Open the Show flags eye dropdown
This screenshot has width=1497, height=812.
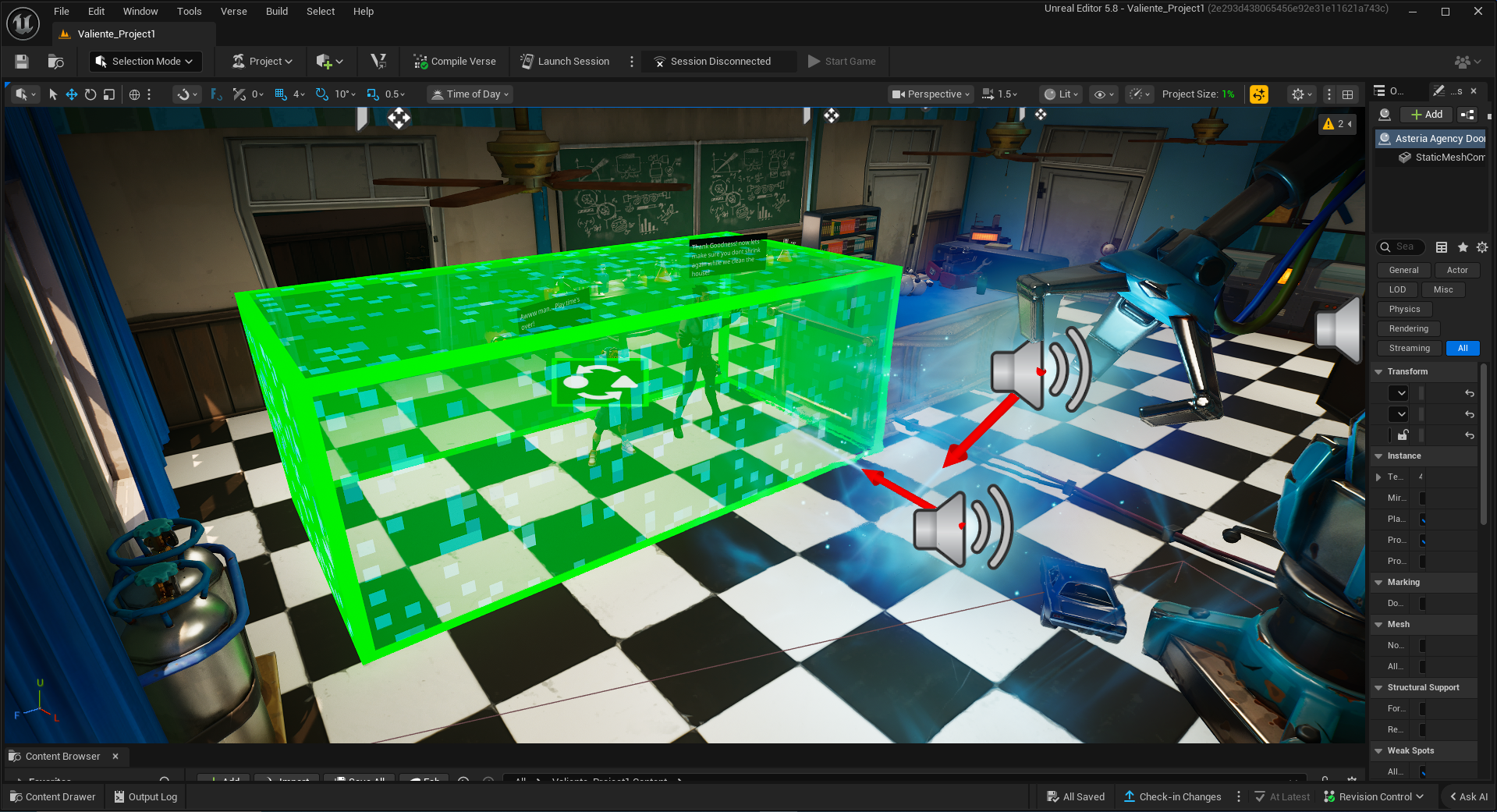click(x=1104, y=94)
